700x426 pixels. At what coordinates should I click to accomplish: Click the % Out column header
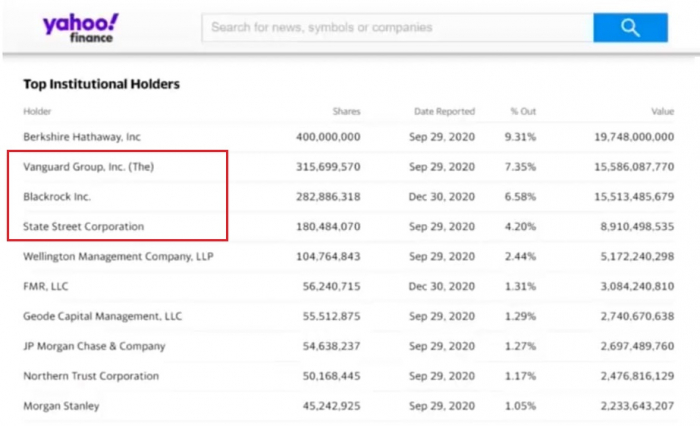pos(523,111)
